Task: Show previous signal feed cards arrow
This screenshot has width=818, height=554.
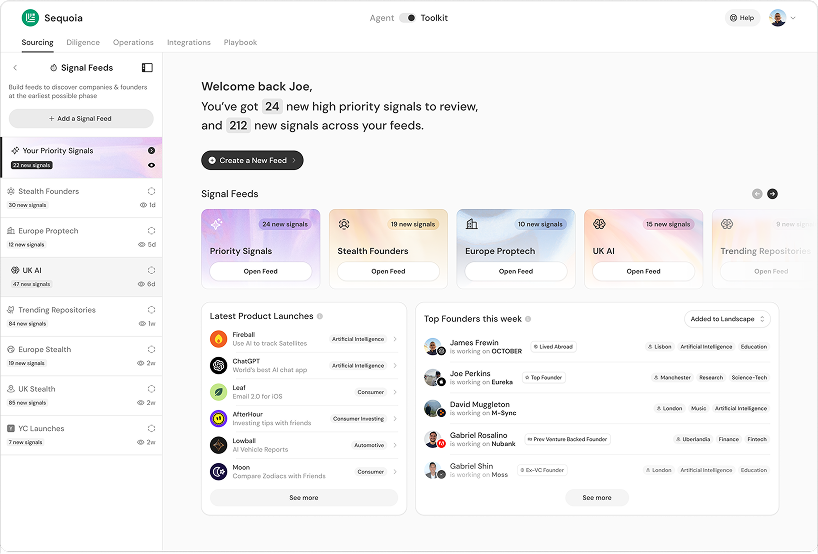Action: [757, 194]
